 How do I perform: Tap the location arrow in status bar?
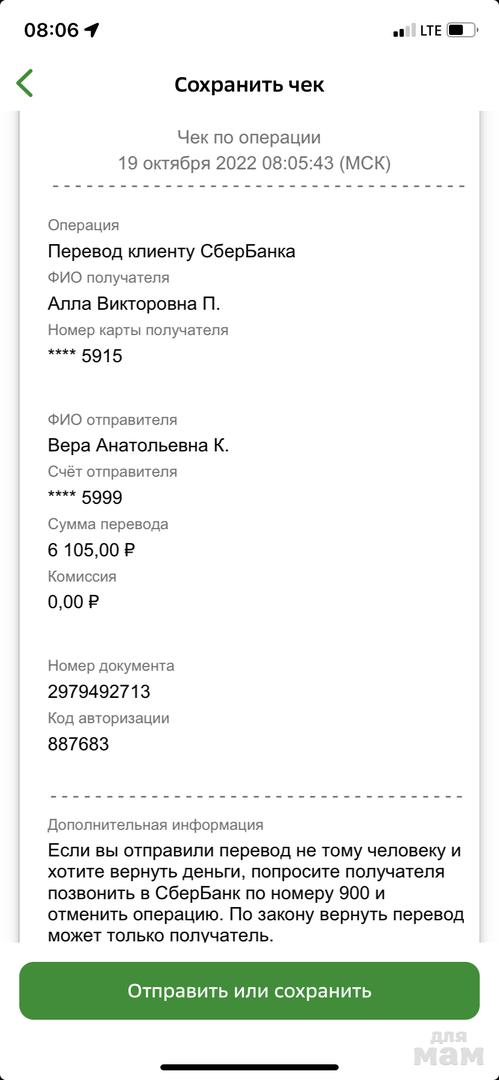point(91,30)
